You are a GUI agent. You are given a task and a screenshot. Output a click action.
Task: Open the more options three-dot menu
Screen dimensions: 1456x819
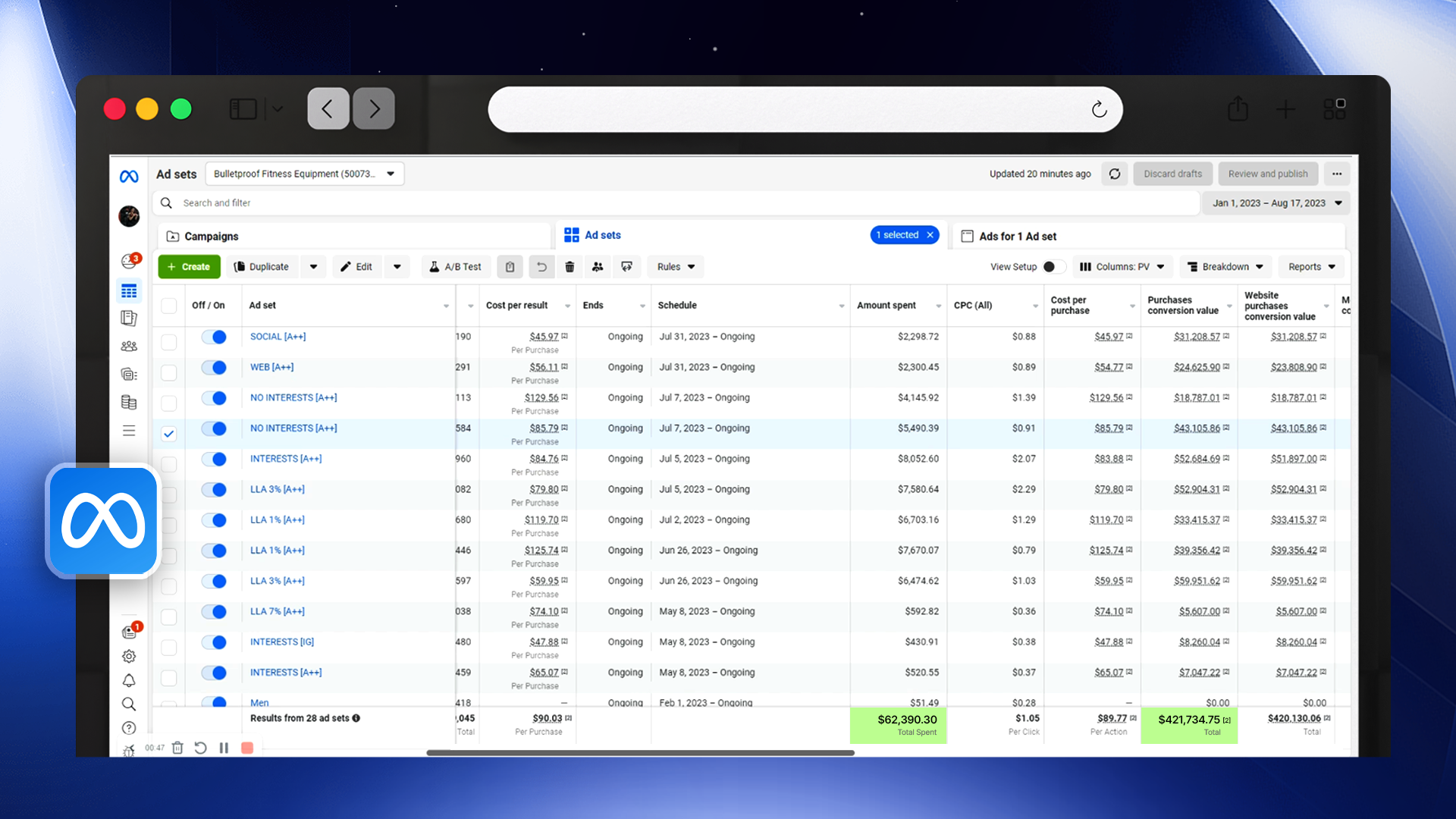pos(1337,174)
